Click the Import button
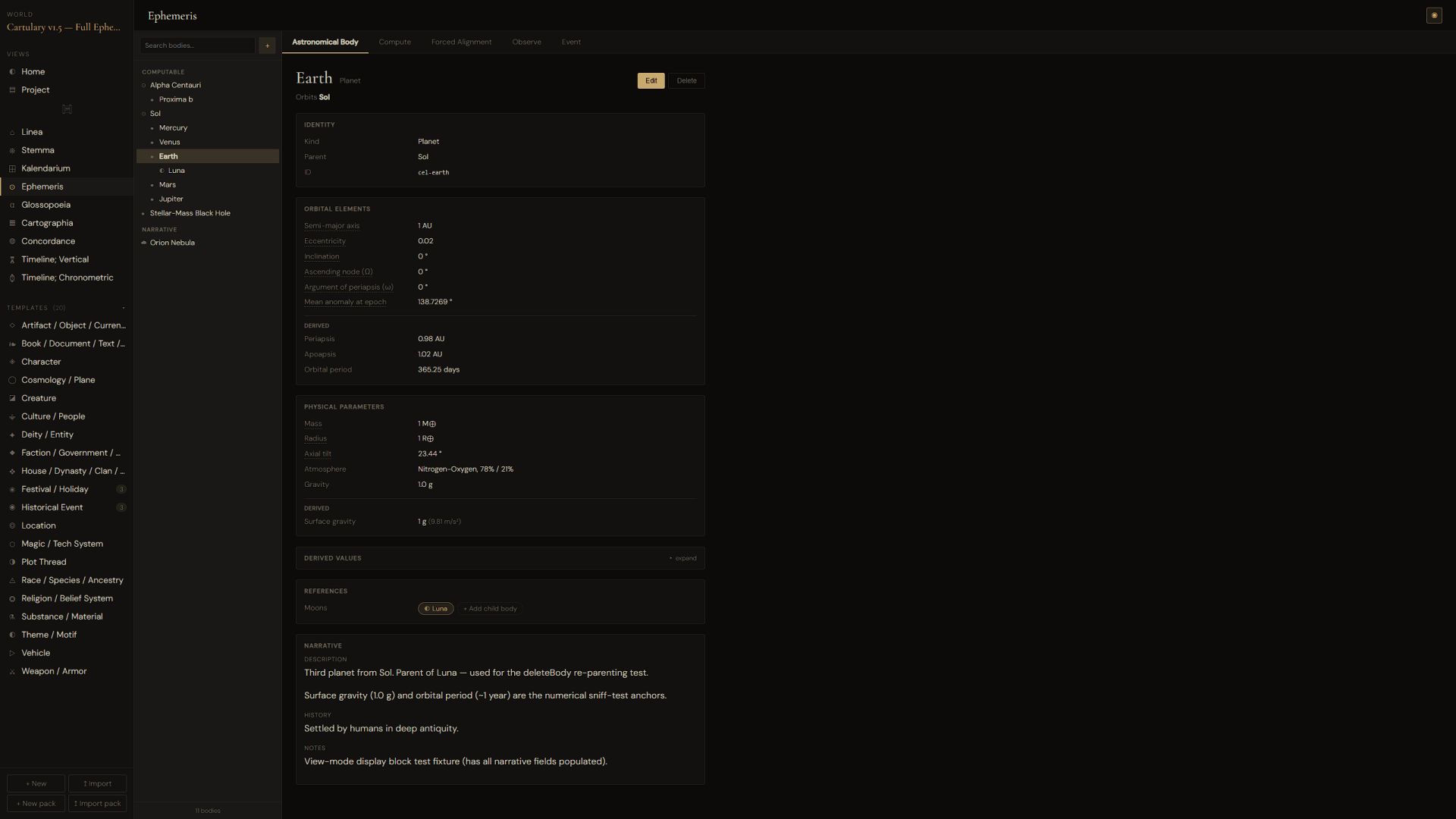The width and height of the screenshot is (1456, 819). [x=97, y=784]
